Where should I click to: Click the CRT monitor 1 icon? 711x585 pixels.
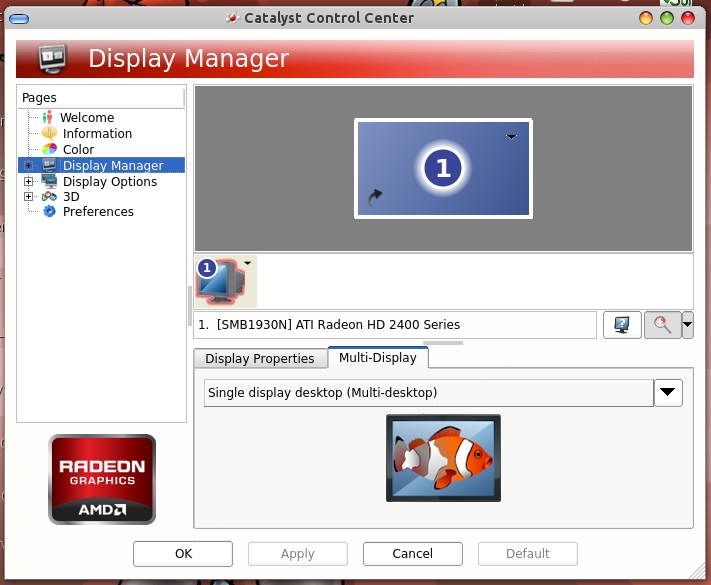coord(222,281)
